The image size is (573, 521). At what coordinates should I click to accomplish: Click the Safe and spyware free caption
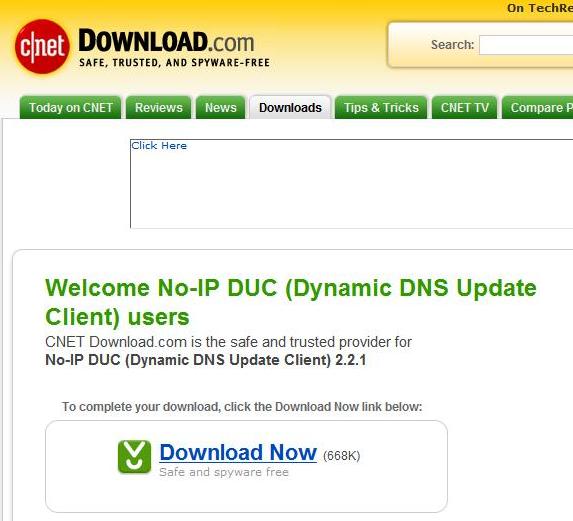pos(224,472)
